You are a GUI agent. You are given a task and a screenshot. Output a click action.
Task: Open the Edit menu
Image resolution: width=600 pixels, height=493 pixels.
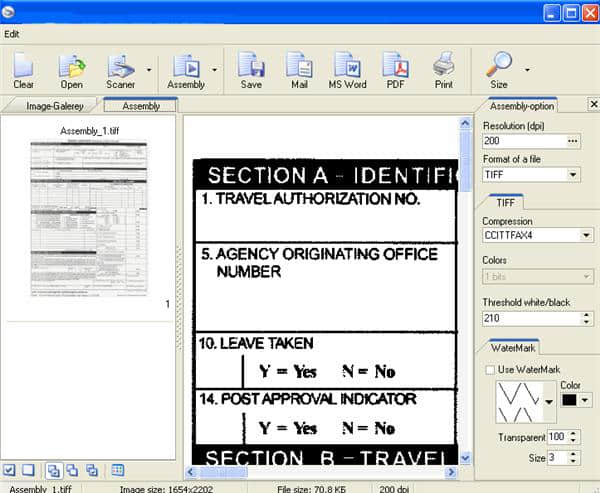[x=11, y=33]
